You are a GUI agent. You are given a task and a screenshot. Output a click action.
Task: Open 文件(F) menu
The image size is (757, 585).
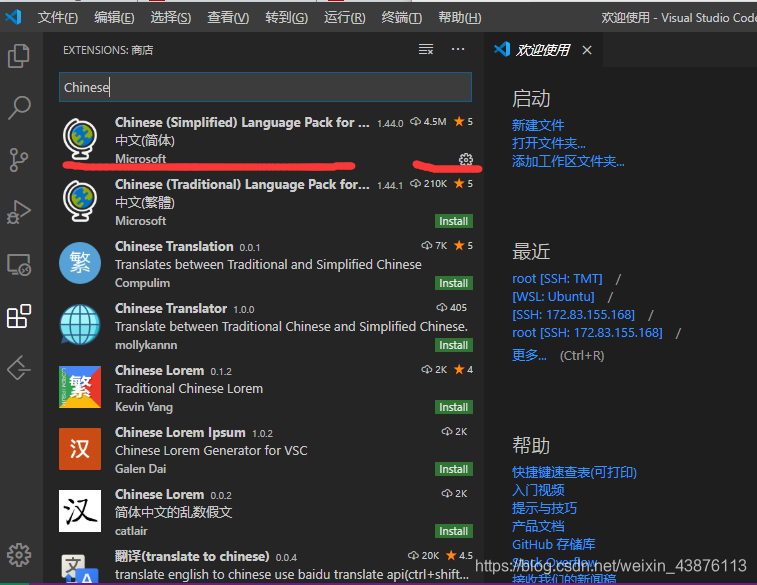(x=57, y=17)
